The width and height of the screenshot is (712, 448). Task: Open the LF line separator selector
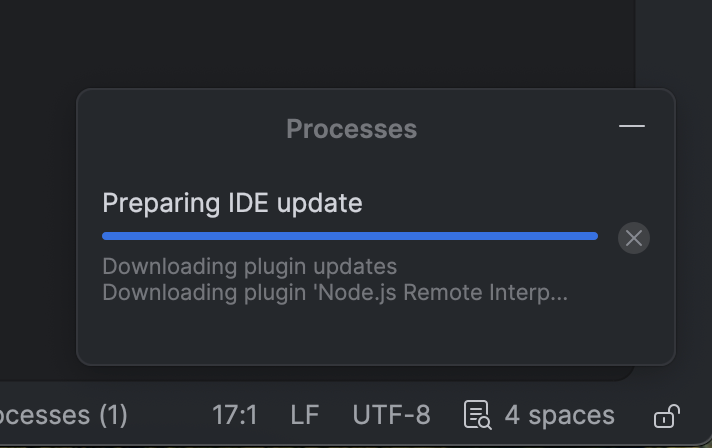(x=305, y=415)
